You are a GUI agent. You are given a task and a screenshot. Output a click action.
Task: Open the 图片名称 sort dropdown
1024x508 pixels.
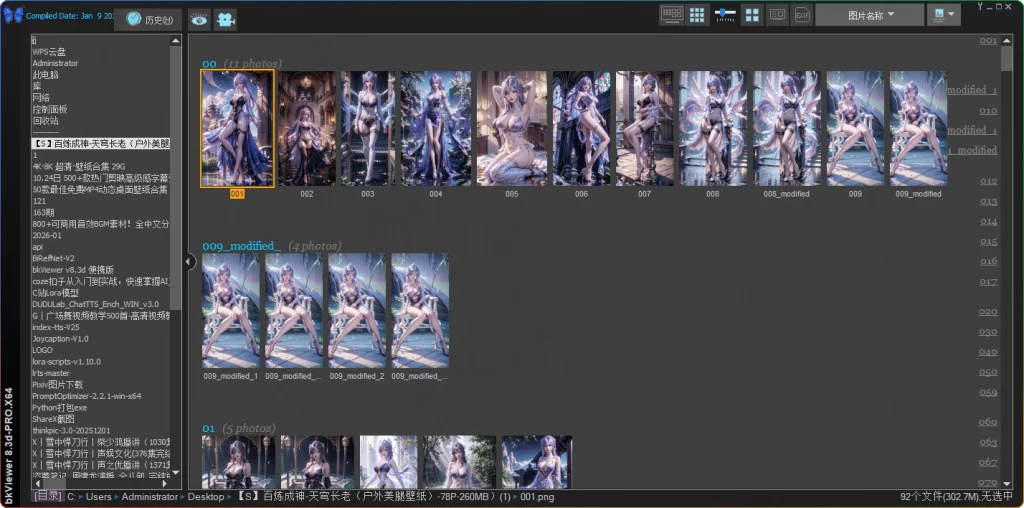[x=869, y=15]
